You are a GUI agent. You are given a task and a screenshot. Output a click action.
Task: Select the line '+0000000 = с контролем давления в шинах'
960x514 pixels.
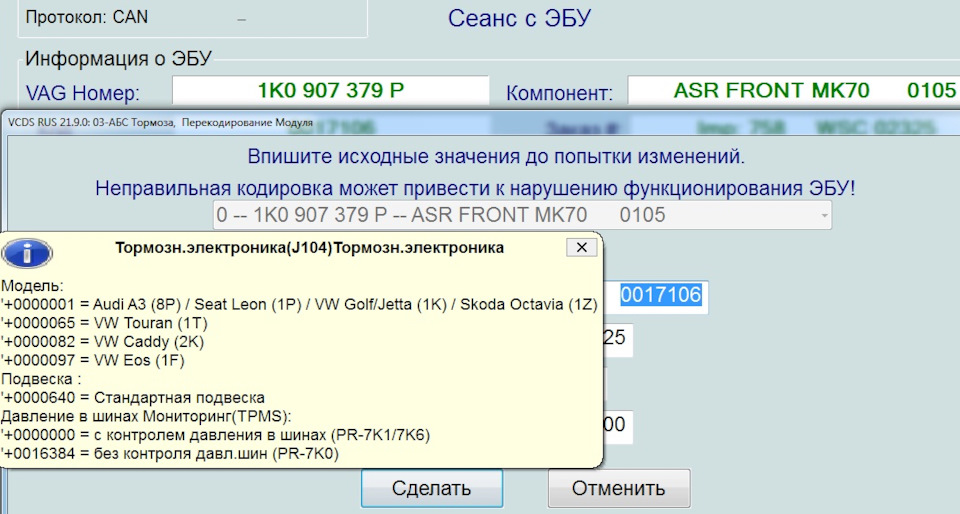(x=216, y=435)
